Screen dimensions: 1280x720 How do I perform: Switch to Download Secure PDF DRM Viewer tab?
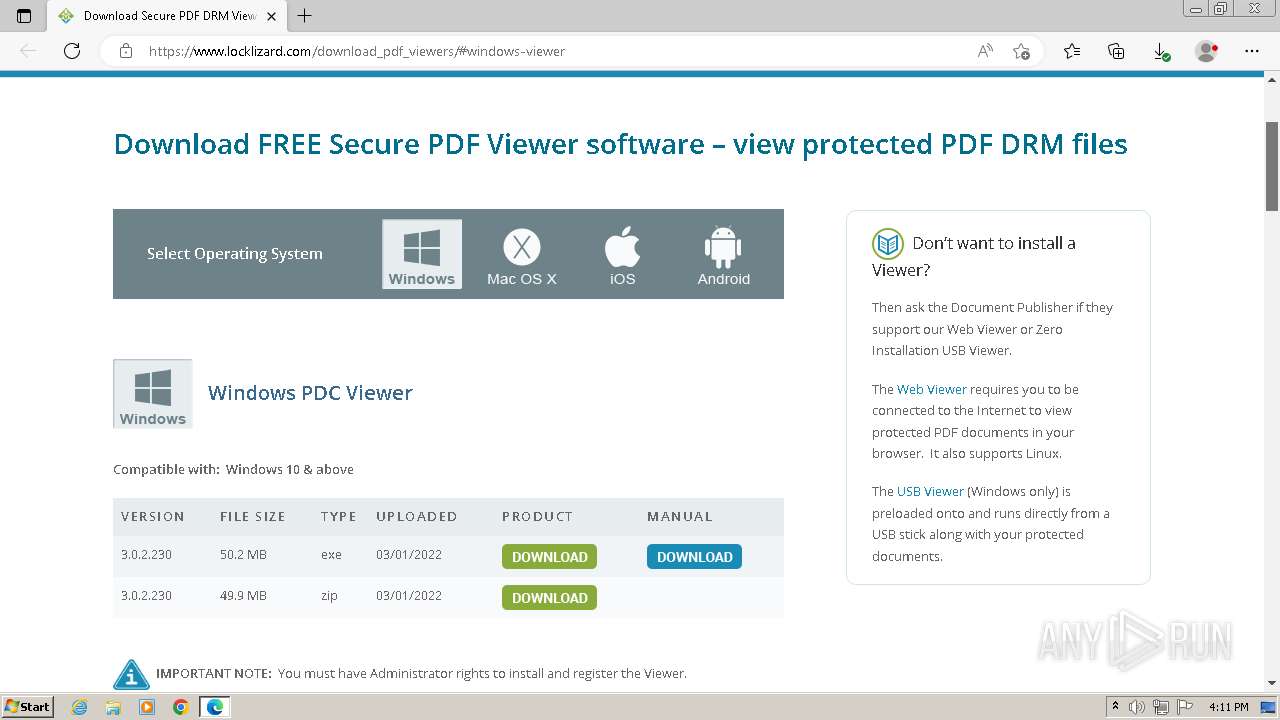pos(168,16)
